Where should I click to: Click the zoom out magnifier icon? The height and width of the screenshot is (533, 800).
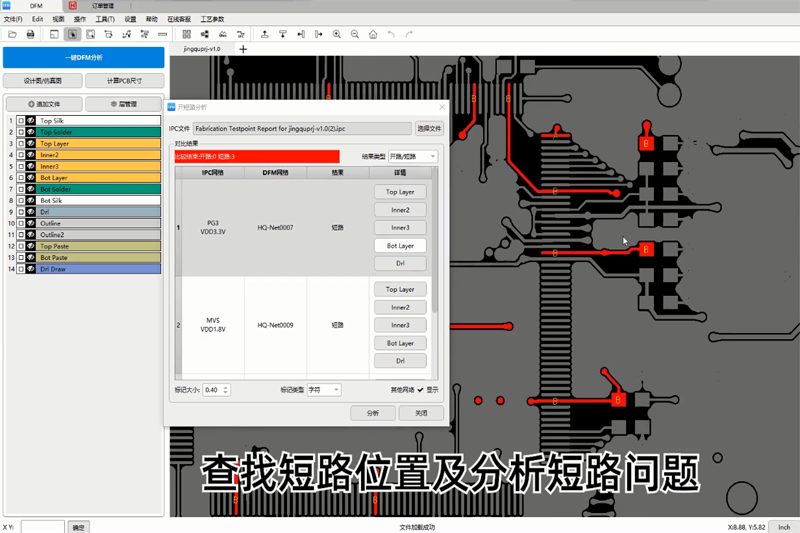click(355, 34)
